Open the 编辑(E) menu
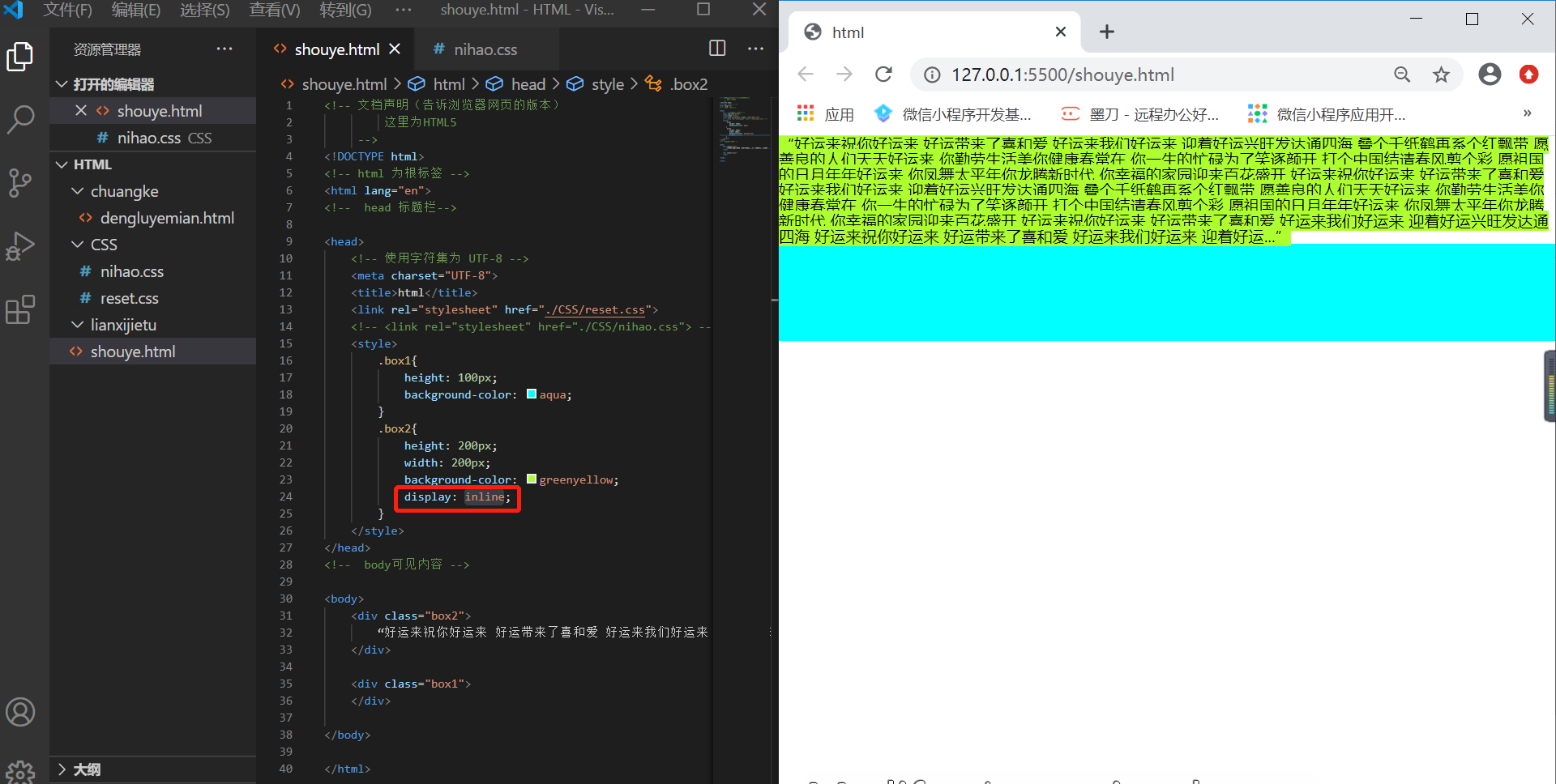This screenshot has width=1556, height=784. pyautogui.click(x=136, y=10)
